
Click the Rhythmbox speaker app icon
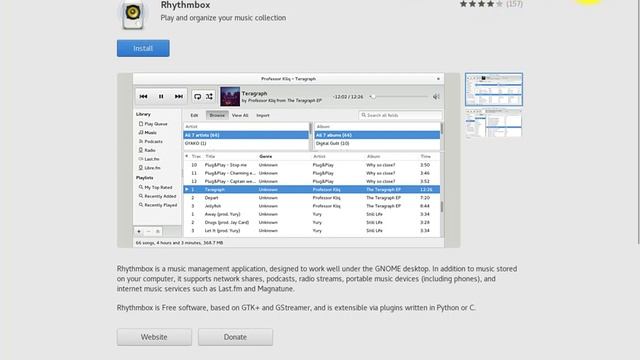(133, 14)
